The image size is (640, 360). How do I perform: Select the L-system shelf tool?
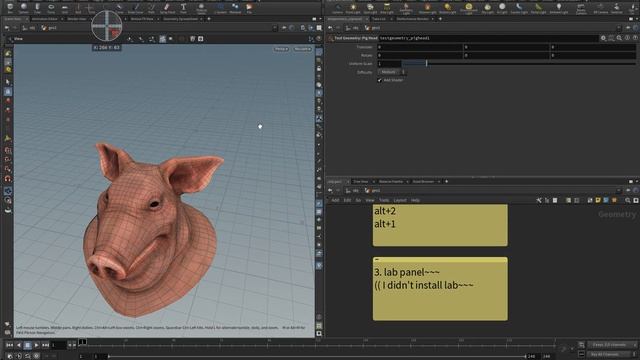pyautogui.click(x=220, y=8)
